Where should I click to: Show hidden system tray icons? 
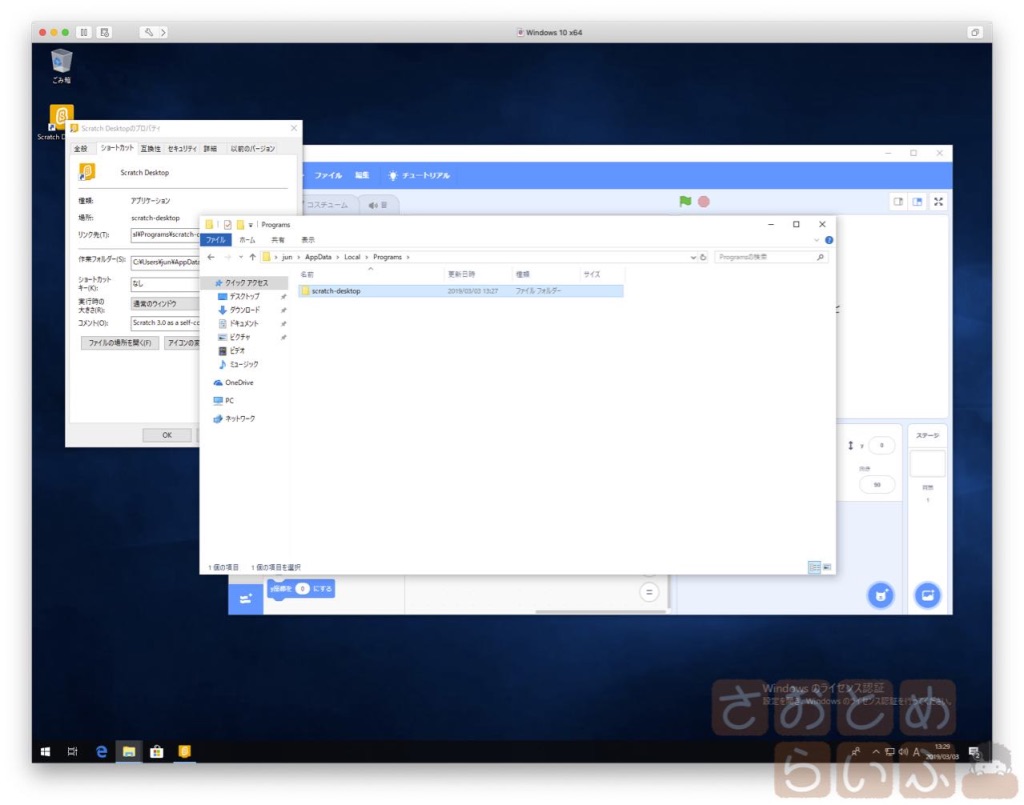[x=876, y=752]
